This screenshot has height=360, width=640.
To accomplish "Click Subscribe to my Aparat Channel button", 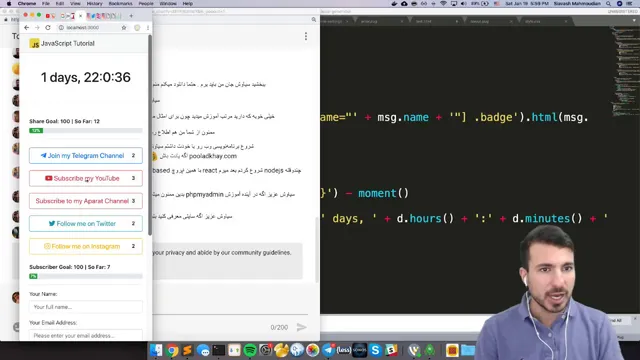I will 86,201.
